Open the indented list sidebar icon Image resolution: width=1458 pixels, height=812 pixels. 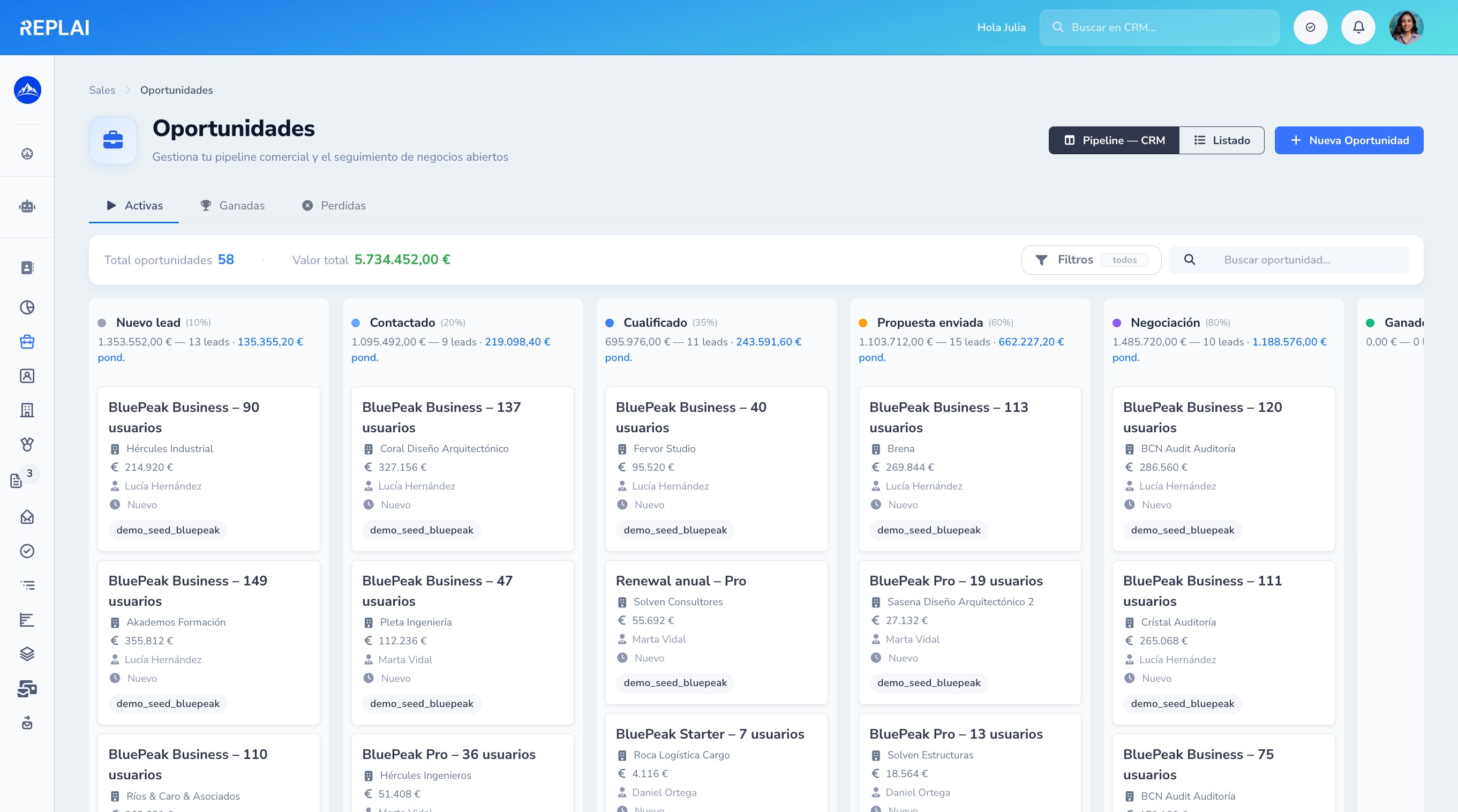pyautogui.click(x=27, y=585)
